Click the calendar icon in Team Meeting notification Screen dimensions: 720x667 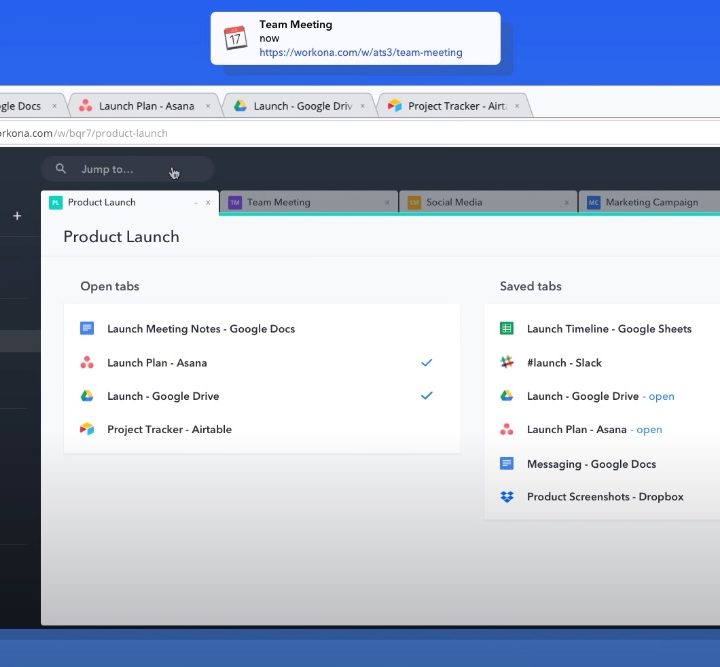pyautogui.click(x=235, y=38)
